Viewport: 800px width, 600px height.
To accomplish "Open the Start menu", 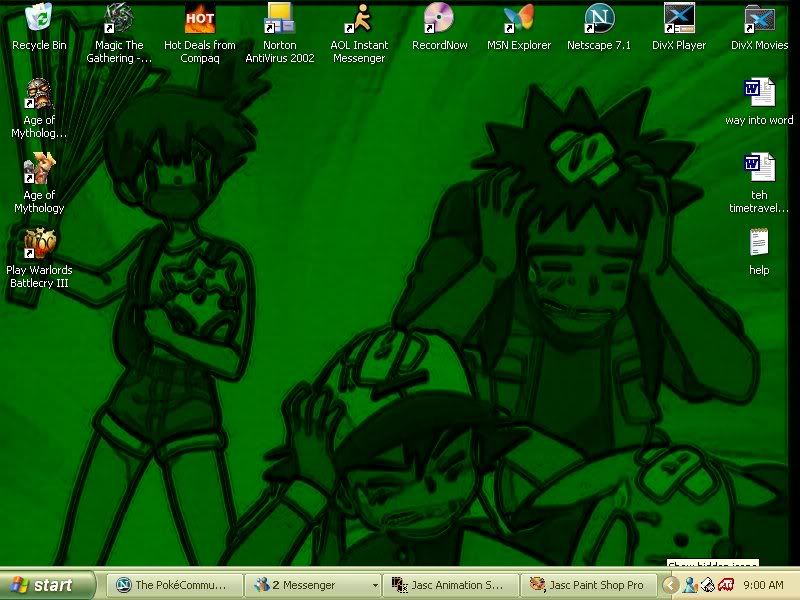I will [x=47, y=585].
